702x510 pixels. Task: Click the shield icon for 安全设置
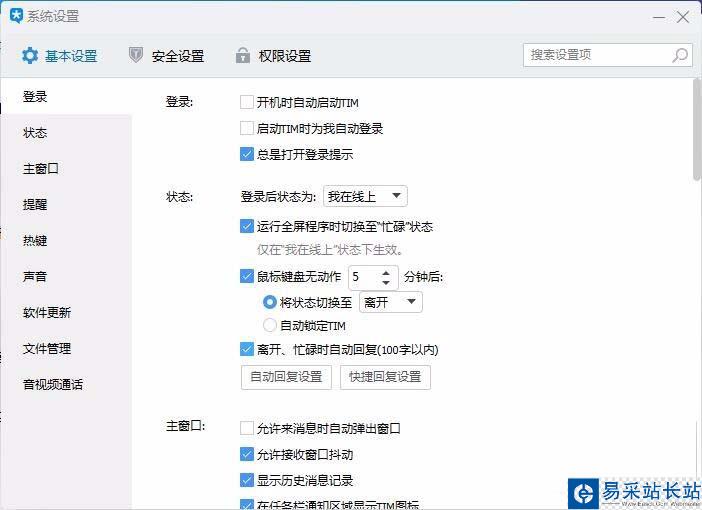tap(136, 55)
